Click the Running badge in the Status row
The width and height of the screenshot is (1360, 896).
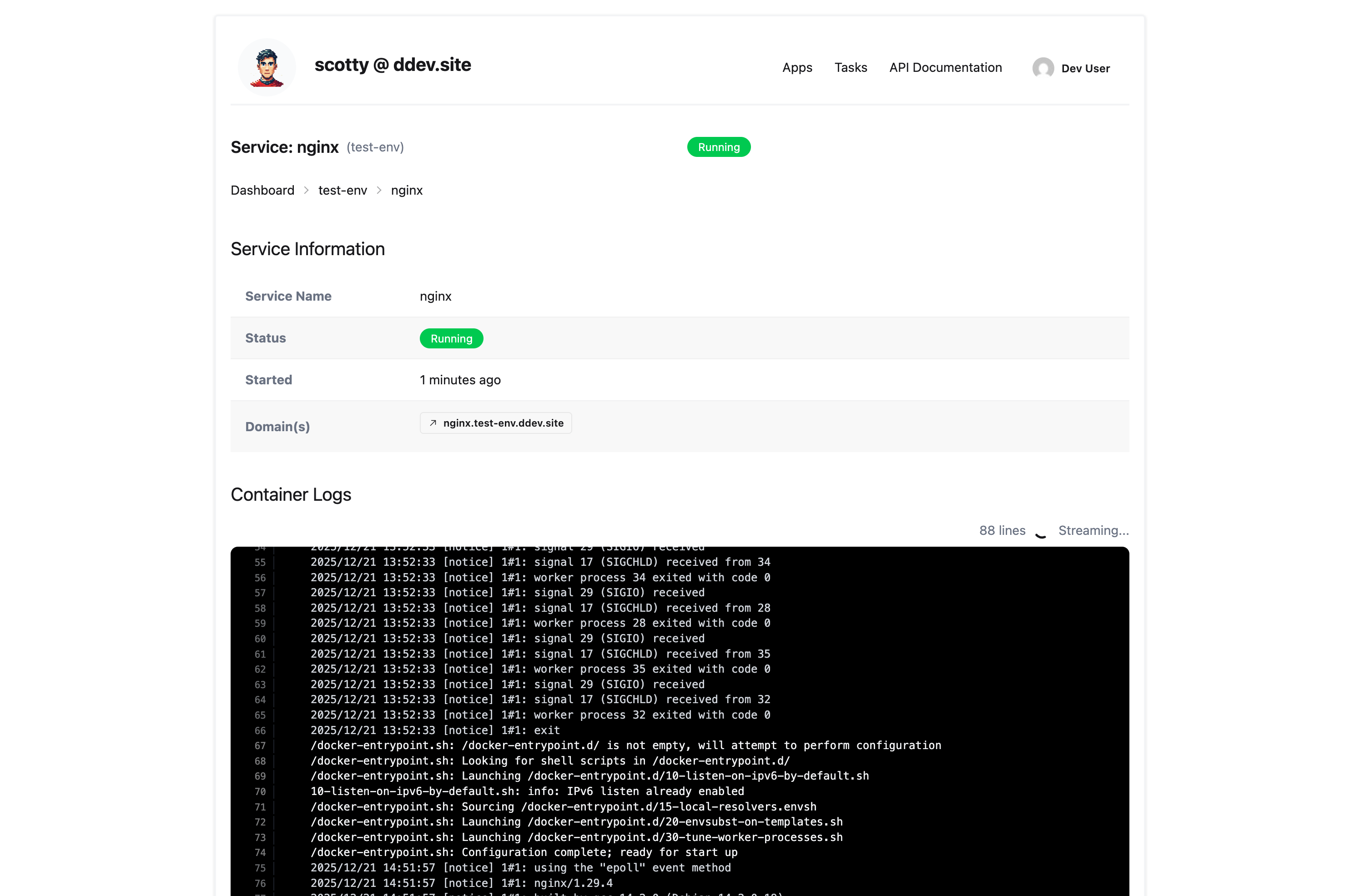click(x=451, y=338)
